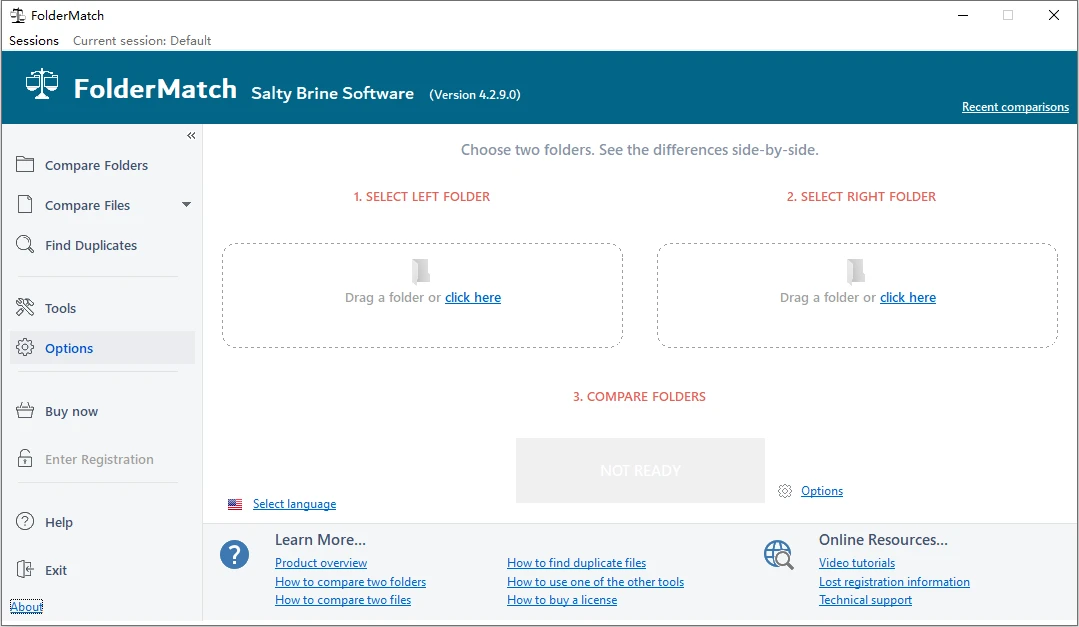Click the Compare Files document icon
Image resolution: width=1079 pixels, height=627 pixels.
click(25, 204)
